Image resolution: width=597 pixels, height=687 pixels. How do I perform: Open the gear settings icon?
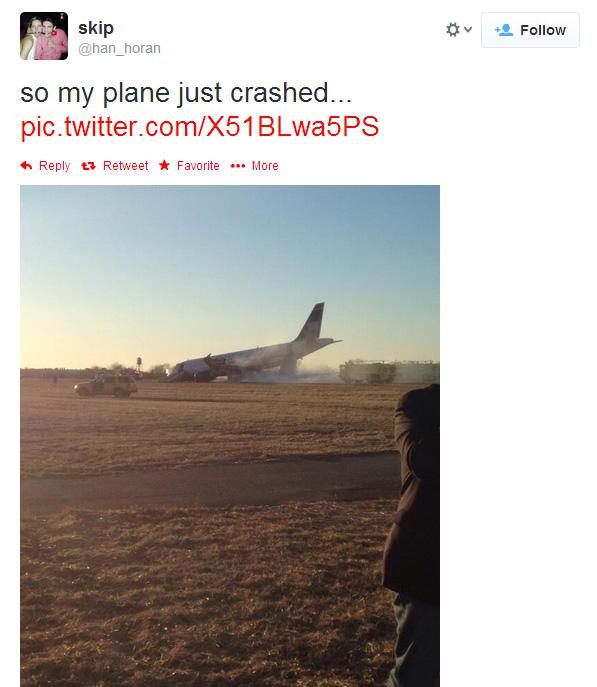click(x=453, y=30)
